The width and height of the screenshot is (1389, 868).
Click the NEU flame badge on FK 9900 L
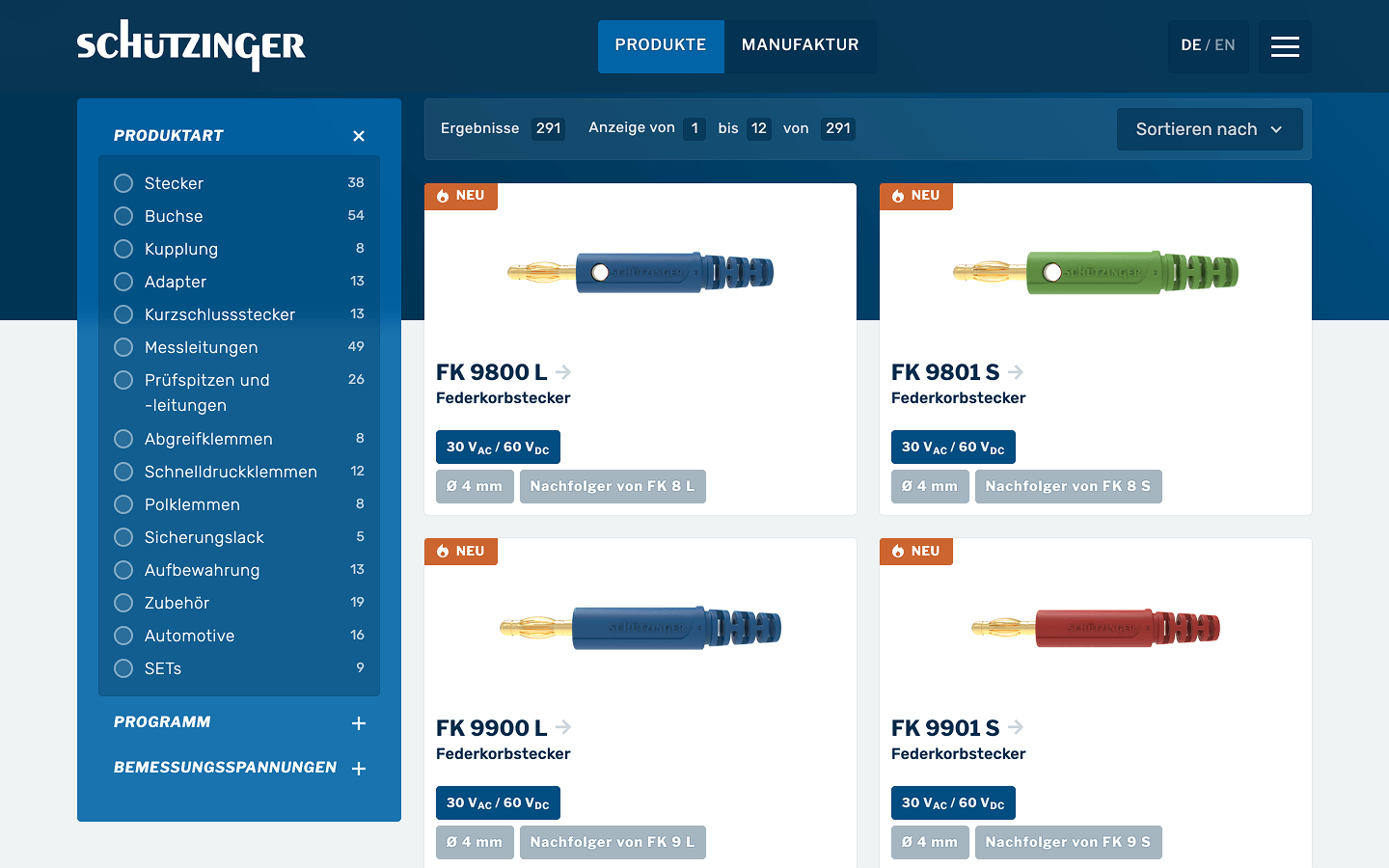[461, 552]
